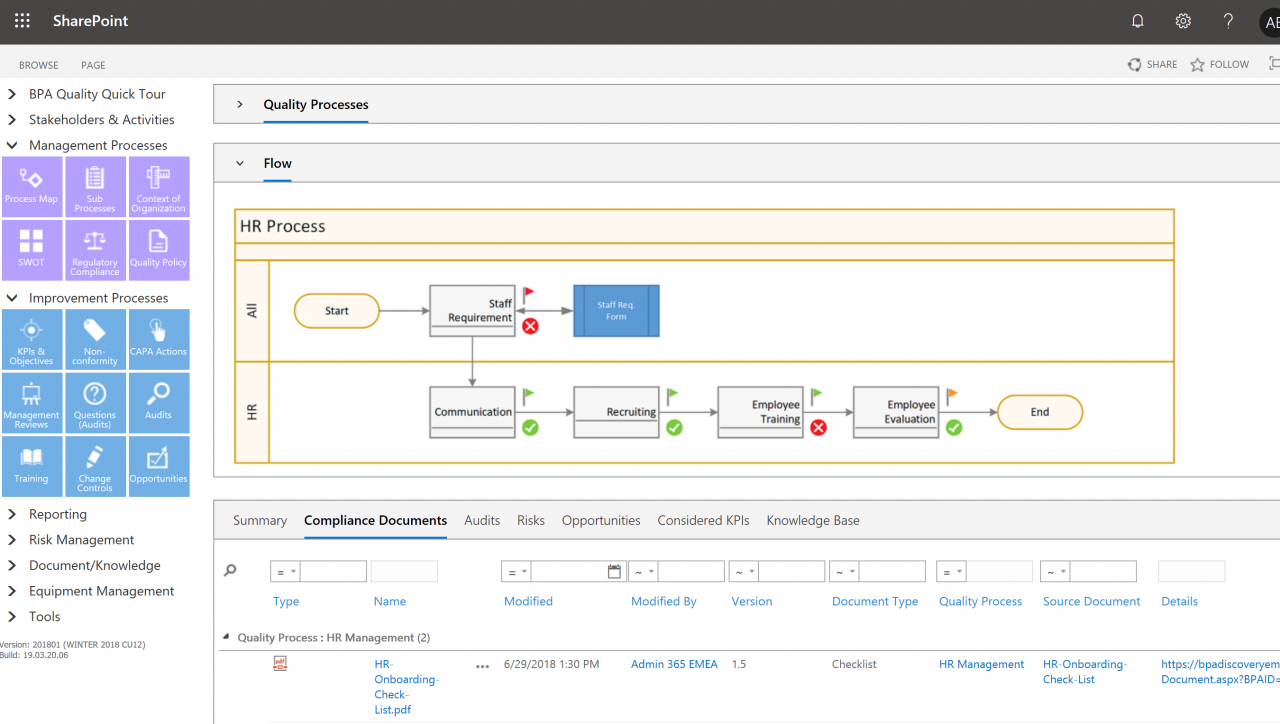The height and width of the screenshot is (724, 1280).
Task: Select the SWOT analysis tile
Action: pyautogui.click(x=32, y=250)
